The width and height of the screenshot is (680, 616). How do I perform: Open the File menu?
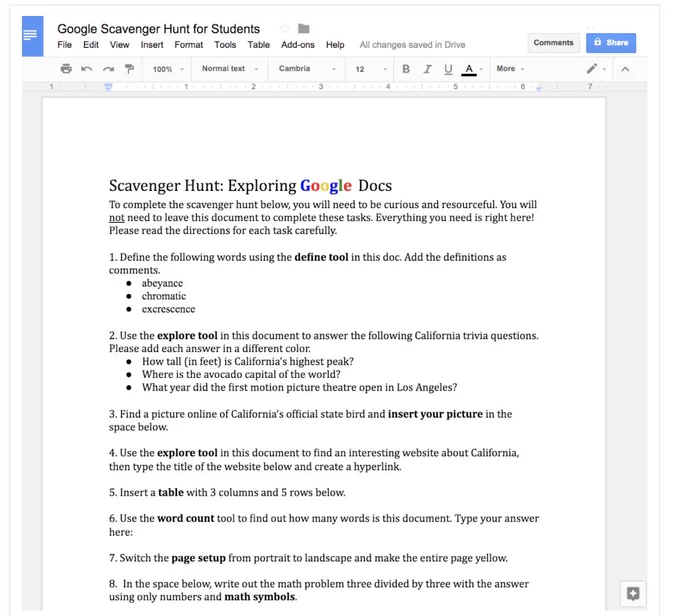coord(65,45)
